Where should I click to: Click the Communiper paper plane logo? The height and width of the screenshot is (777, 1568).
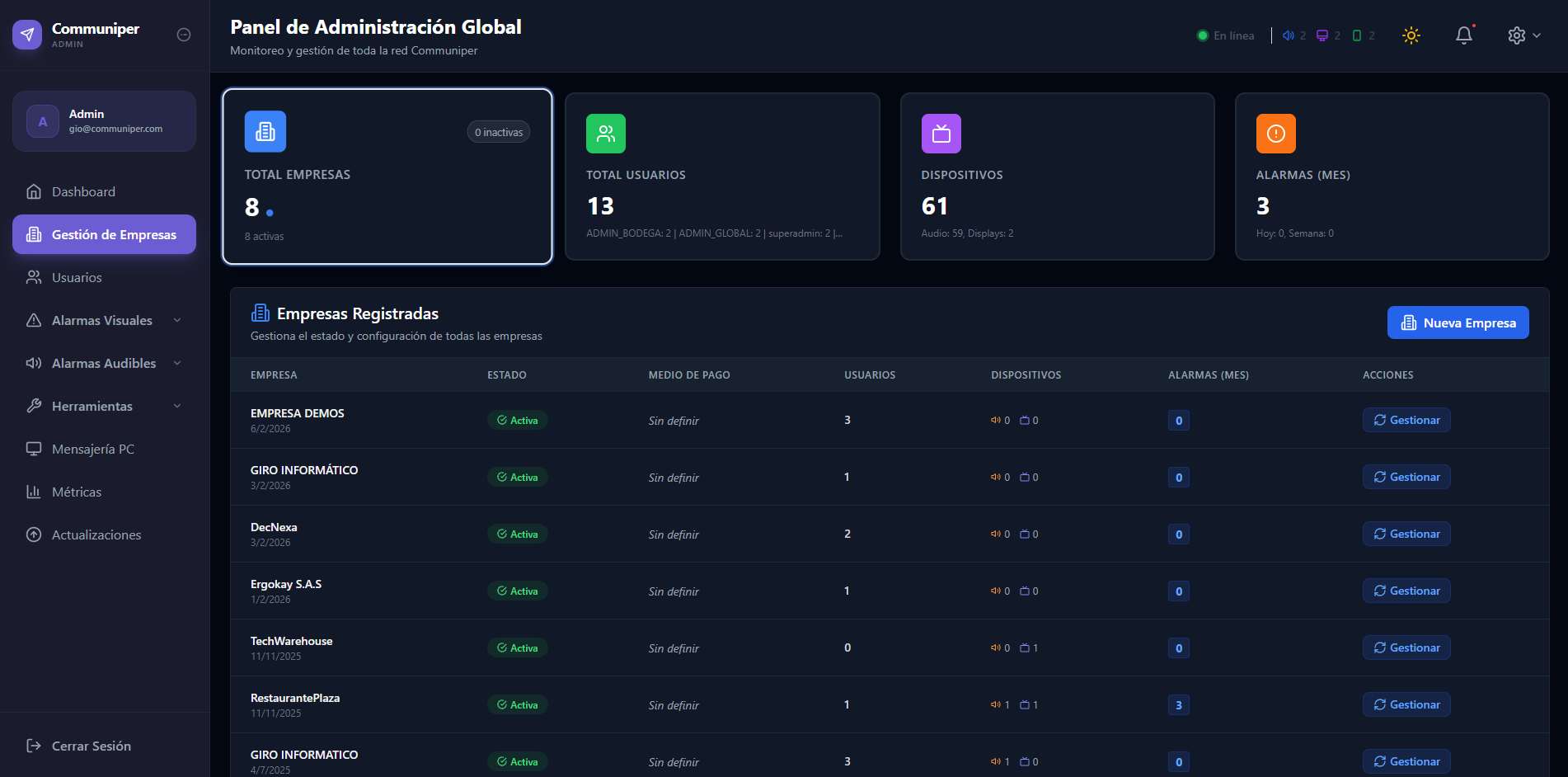click(x=27, y=35)
